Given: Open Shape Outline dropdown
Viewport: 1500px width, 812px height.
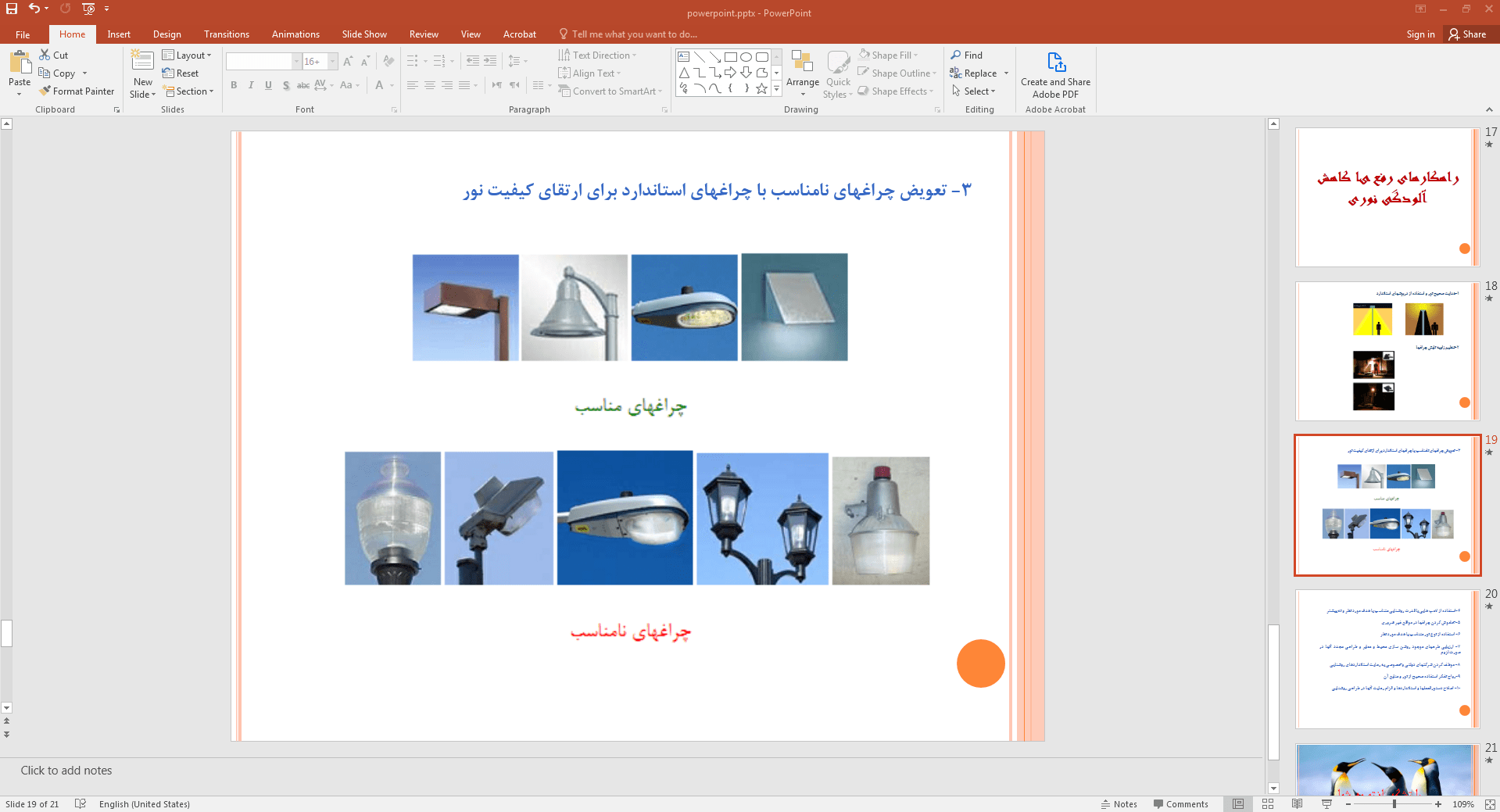Looking at the screenshot, I should click(897, 73).
